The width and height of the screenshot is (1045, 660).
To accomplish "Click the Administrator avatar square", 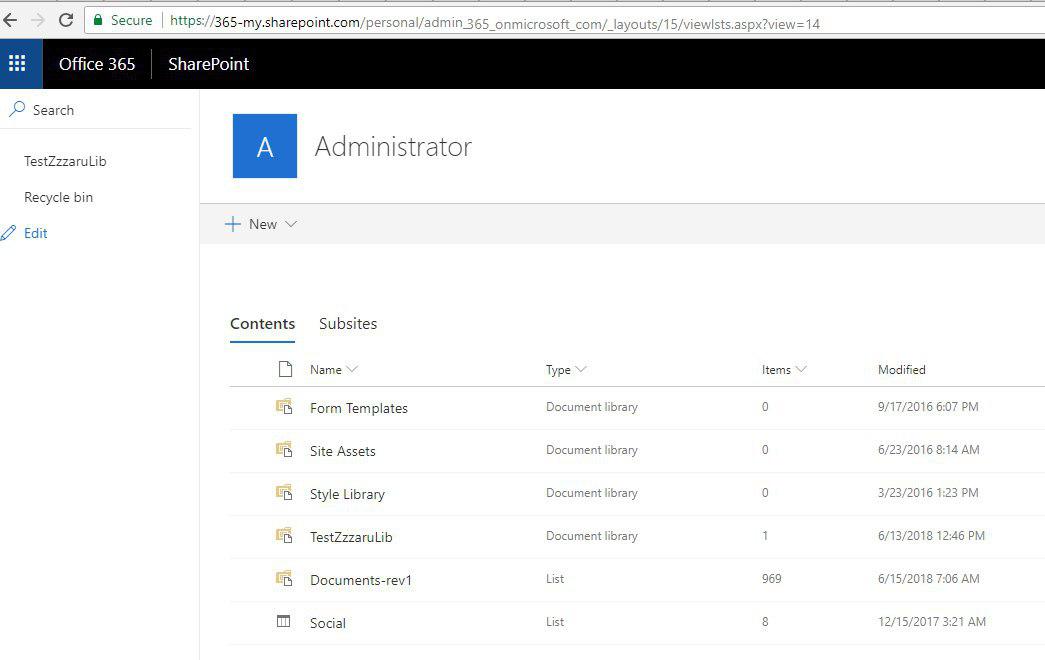I will coord(264,146).
